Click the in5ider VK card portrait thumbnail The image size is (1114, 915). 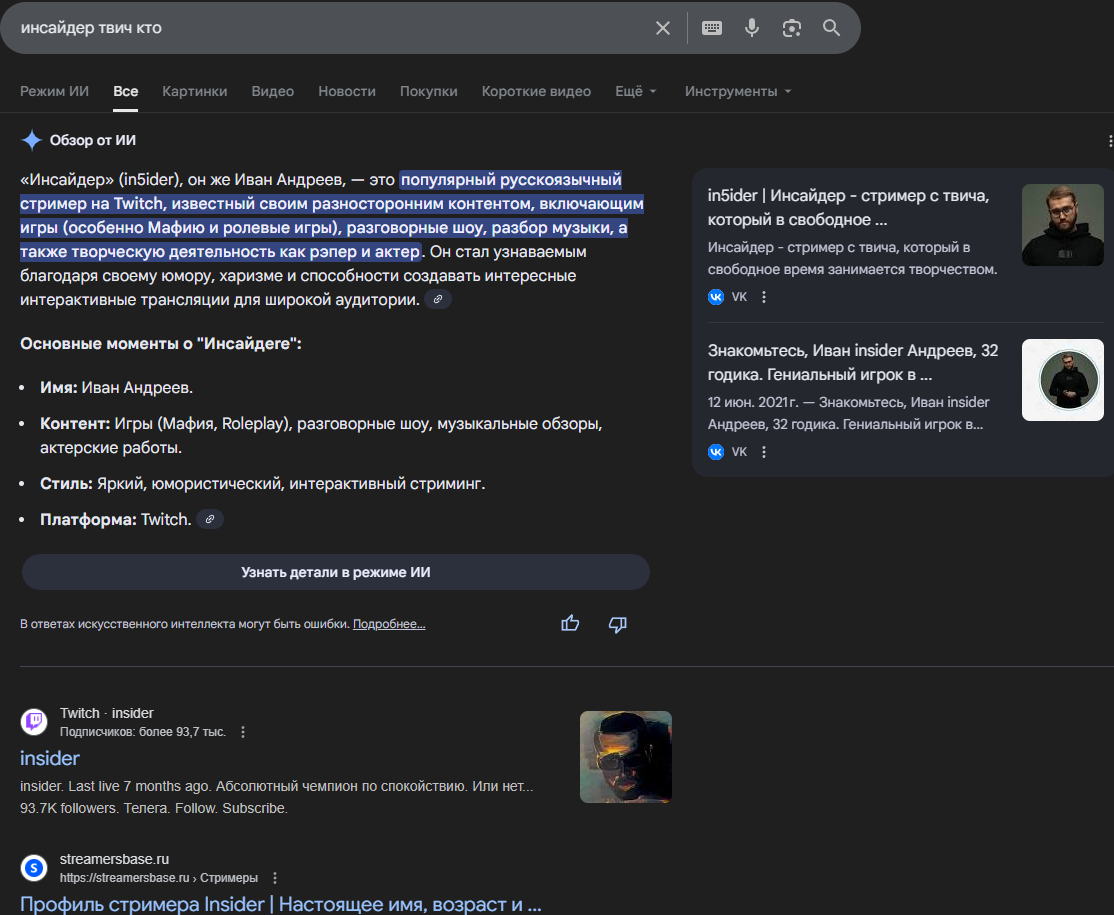(1062, 225)
